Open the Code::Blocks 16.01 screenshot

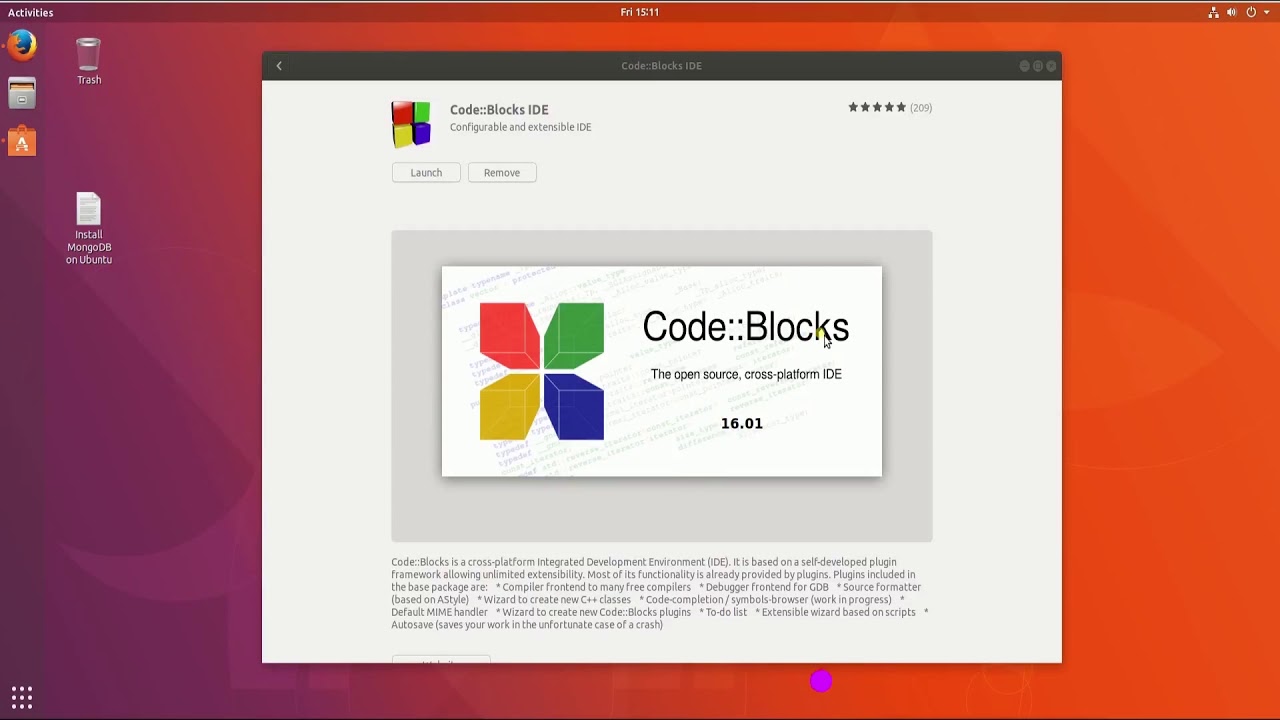point(662,371)
